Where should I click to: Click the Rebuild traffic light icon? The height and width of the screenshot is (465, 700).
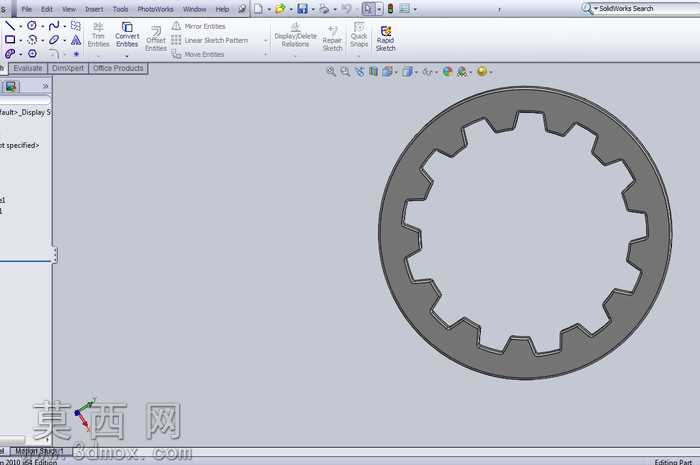pyautogui.click(x=391, y=8)
